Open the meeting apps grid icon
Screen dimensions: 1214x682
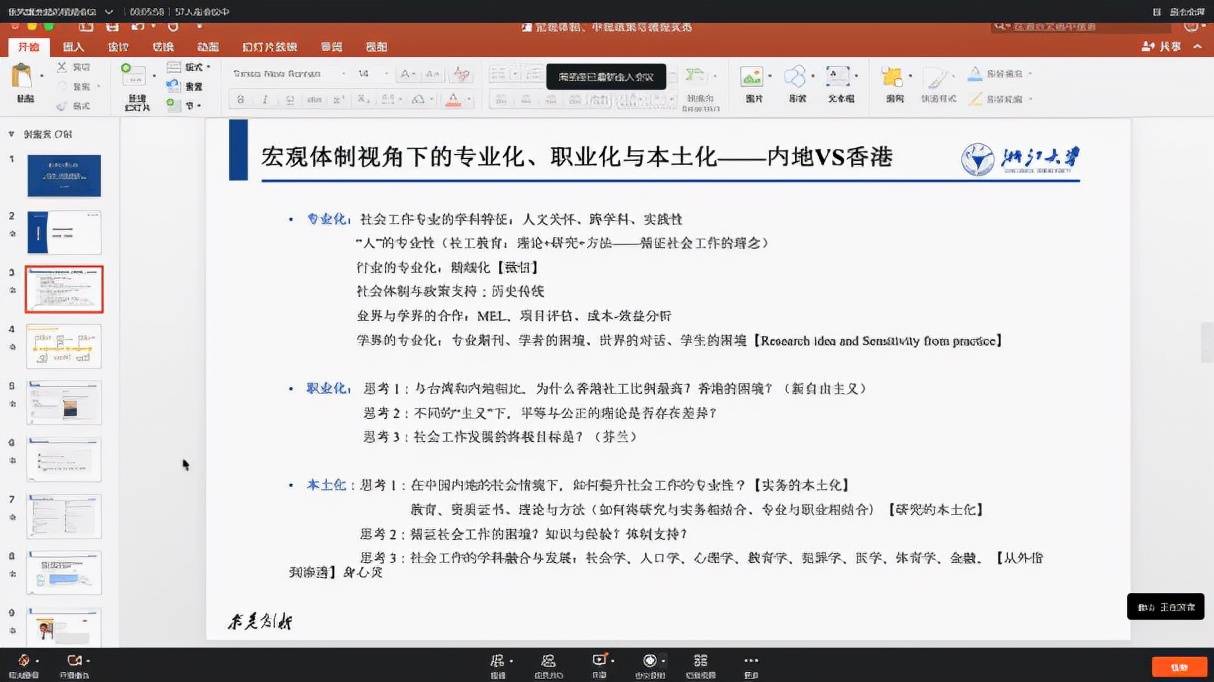point(700,660)
